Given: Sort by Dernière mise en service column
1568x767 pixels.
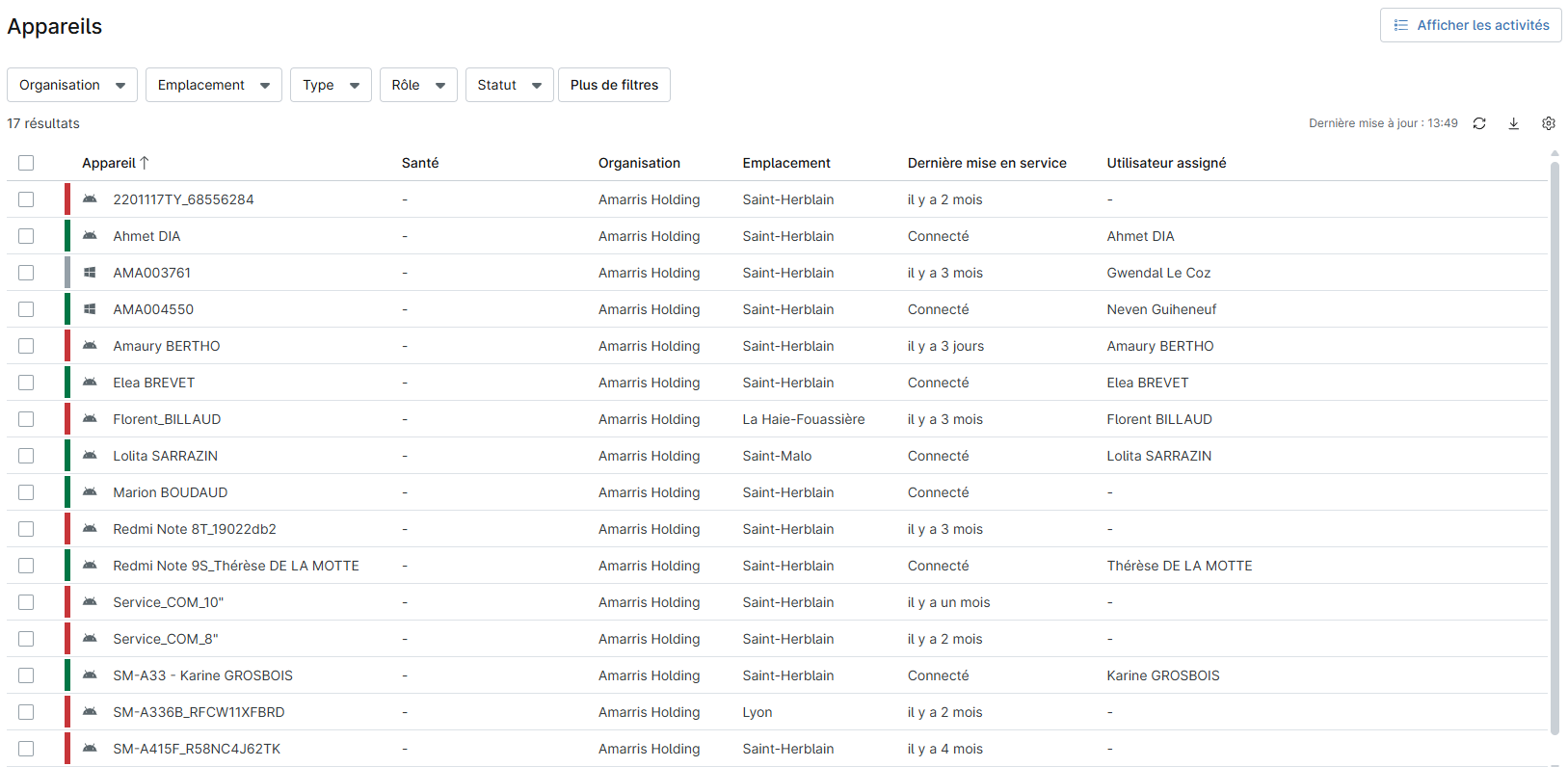Looking at the screenshot, I should (x=986, y=163).
